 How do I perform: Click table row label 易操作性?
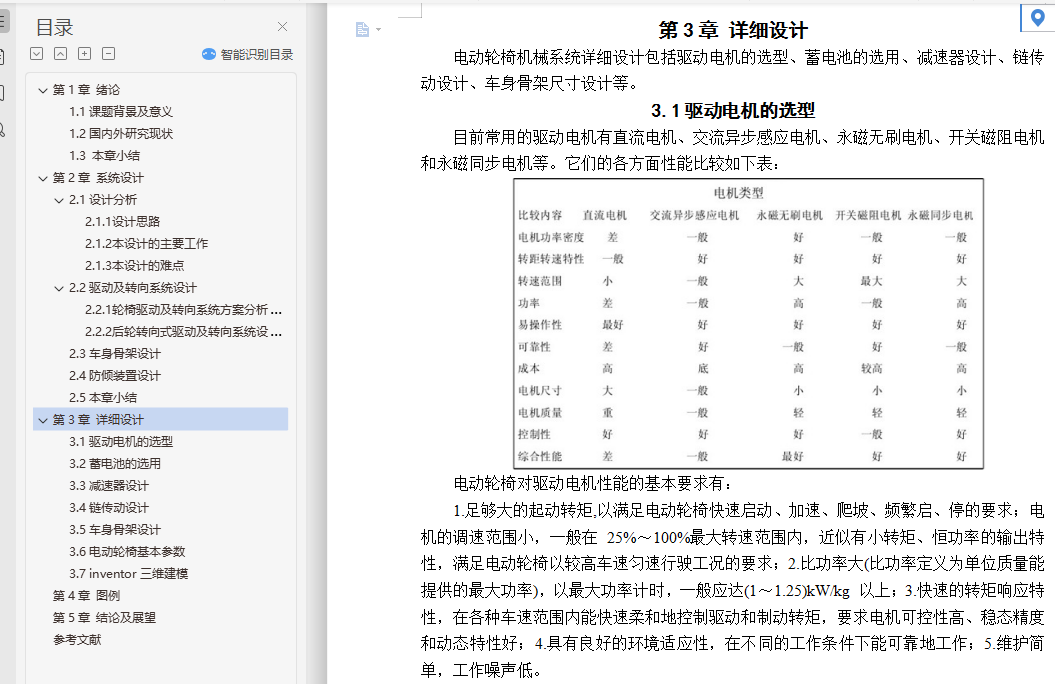(540, 325)
